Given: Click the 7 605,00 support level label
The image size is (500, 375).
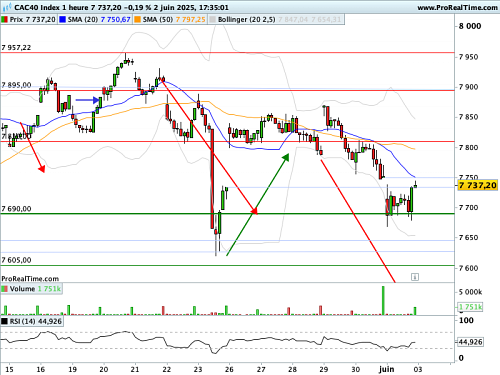Looking at the screenshot, I should click(16, 260).
